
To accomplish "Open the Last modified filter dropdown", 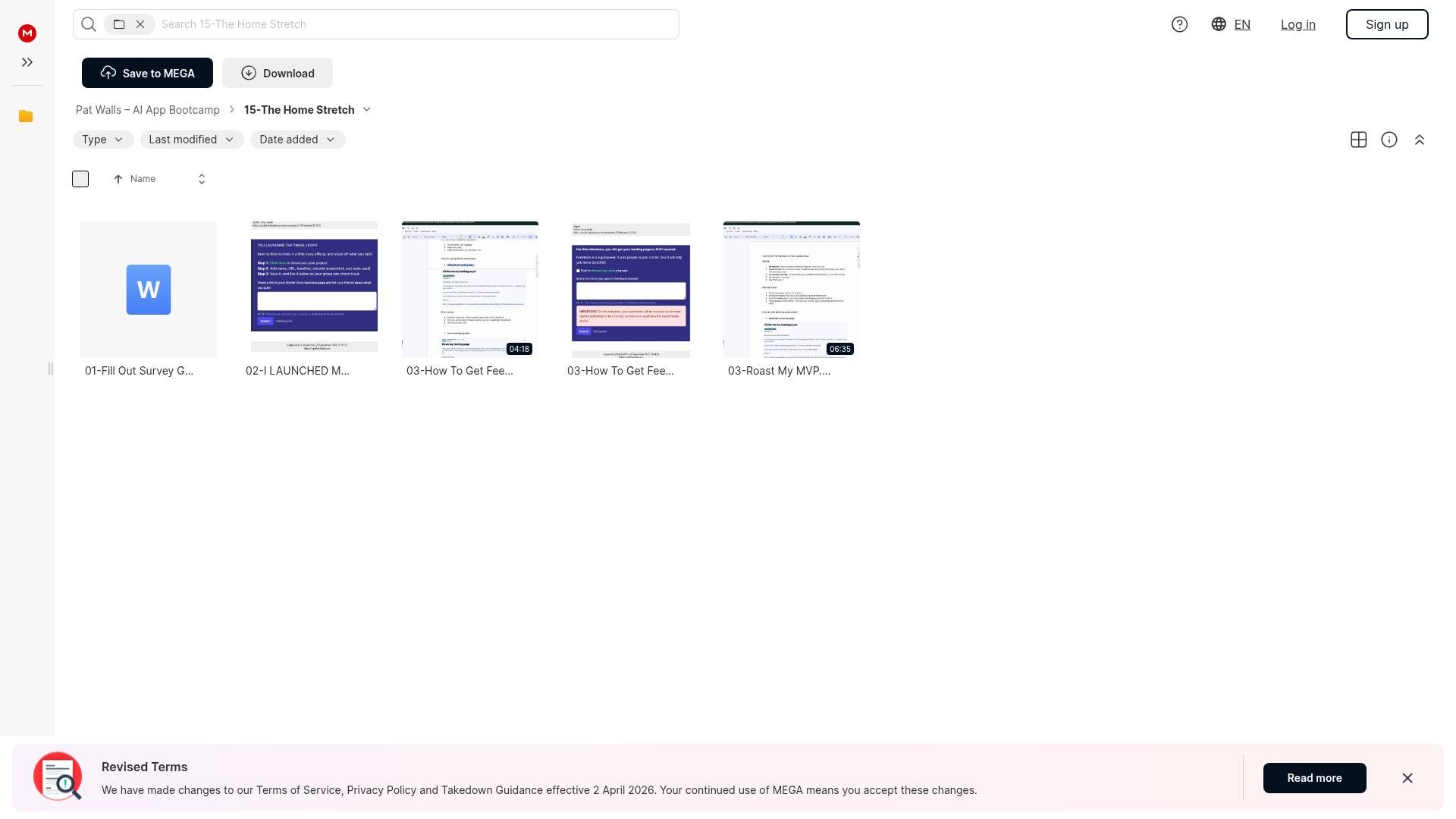I will [x=192, y=140].
